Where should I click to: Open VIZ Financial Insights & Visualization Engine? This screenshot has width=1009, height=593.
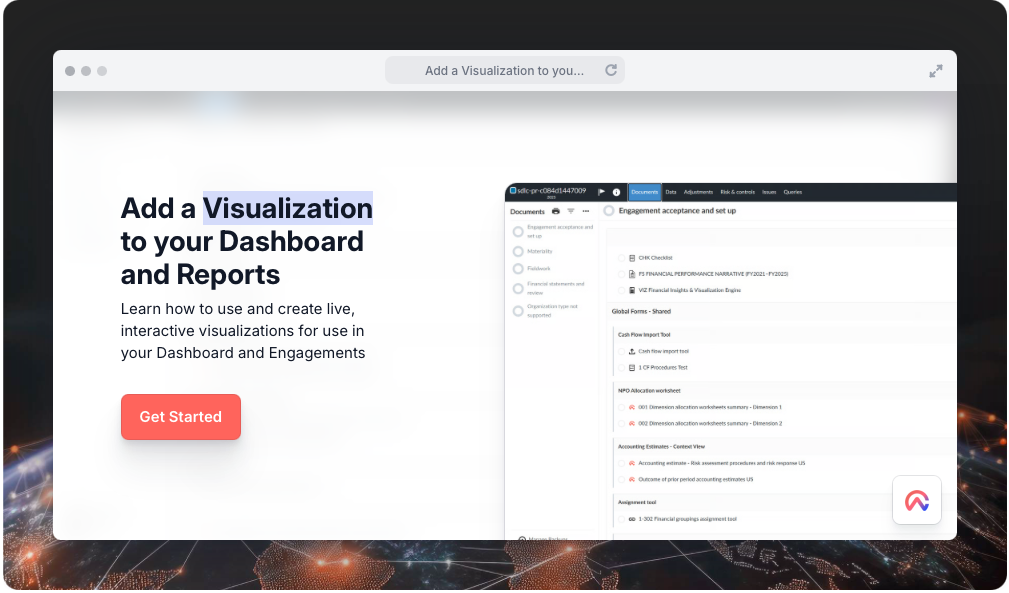coord(689,290)
